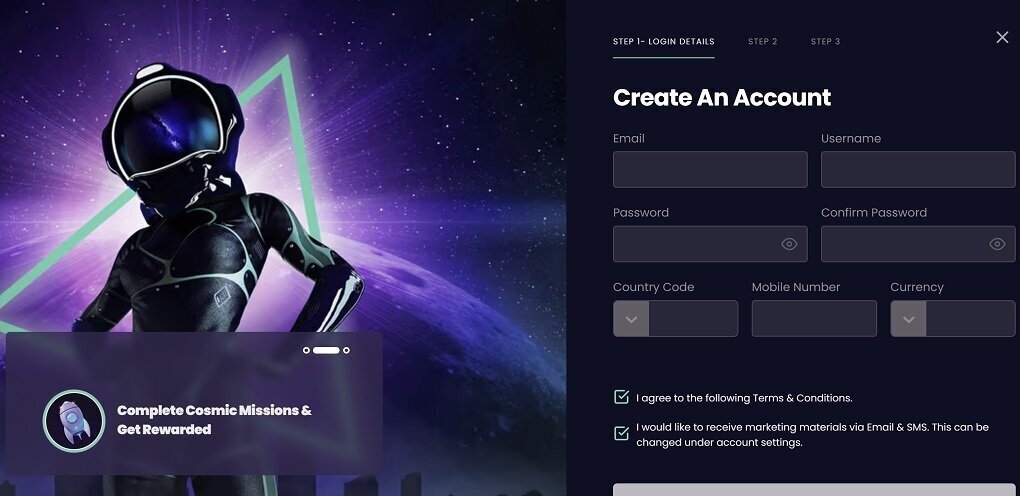Image resolution: width=1020 pixels, height=496 pixels.
Task: Switch to the Step 2 tab
Action: [x=762, y=42]
